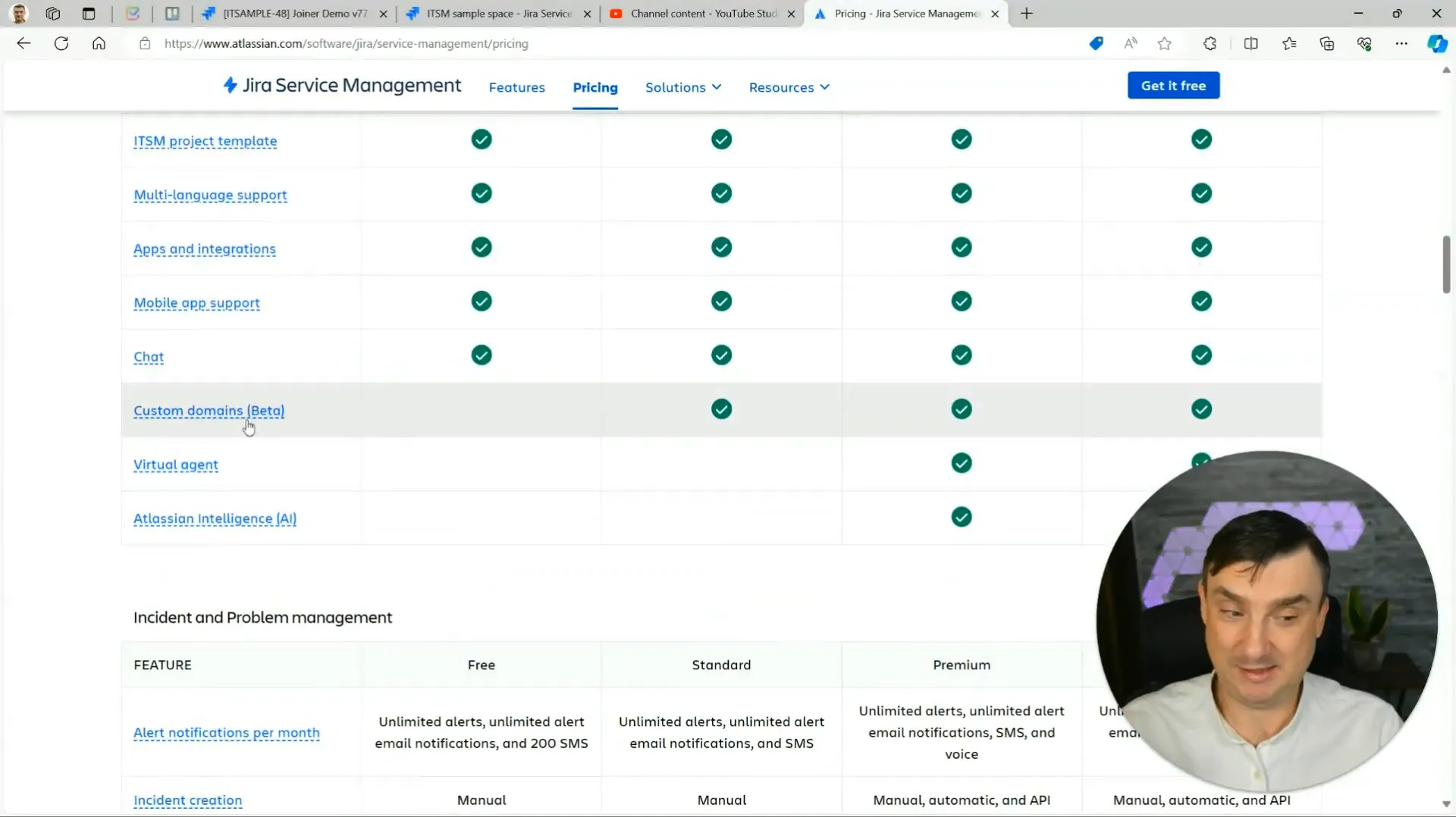The width and height of the screenshot is (1456, 817).
Task: Open the Features page
Action: click(x=517, y=87)
